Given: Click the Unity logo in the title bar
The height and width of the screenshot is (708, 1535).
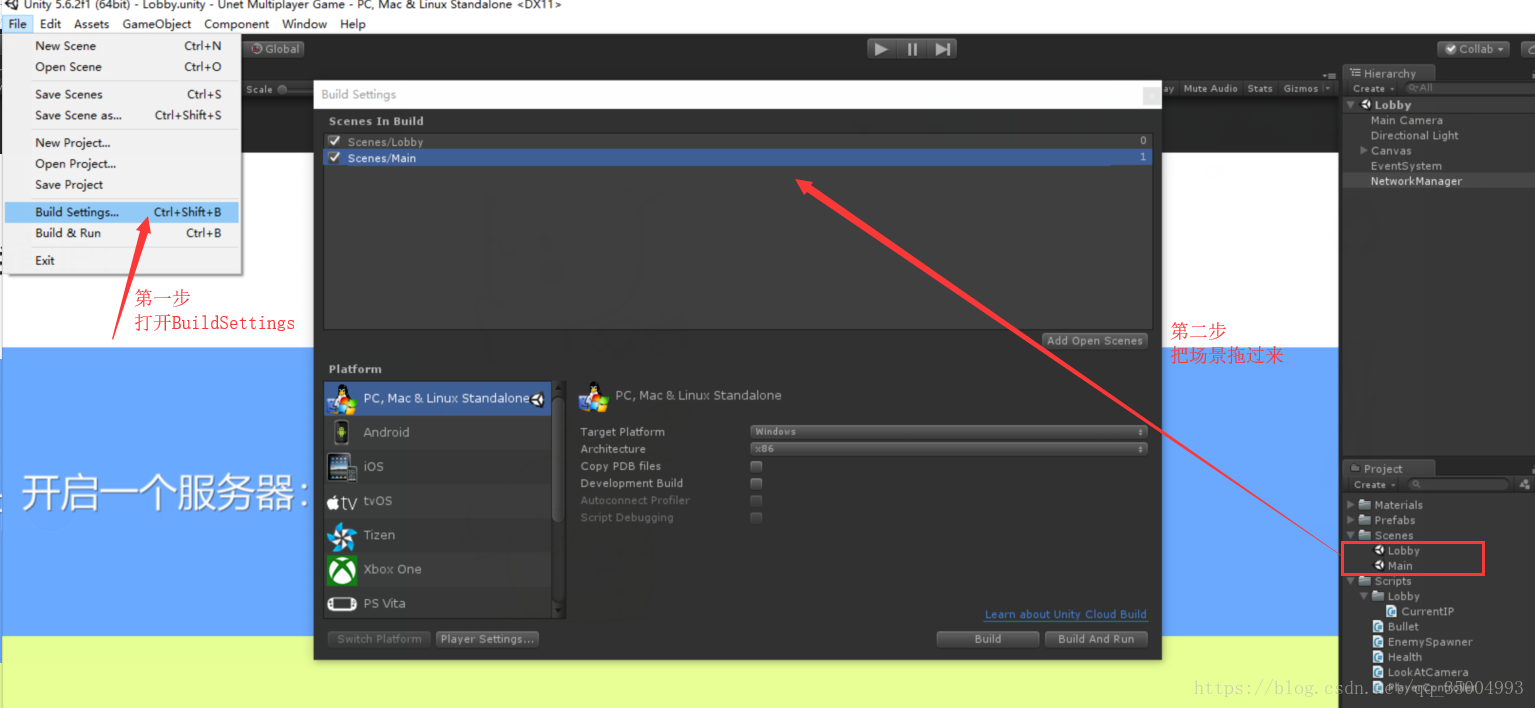Looking at the screenshot, I should click(12, 5).
